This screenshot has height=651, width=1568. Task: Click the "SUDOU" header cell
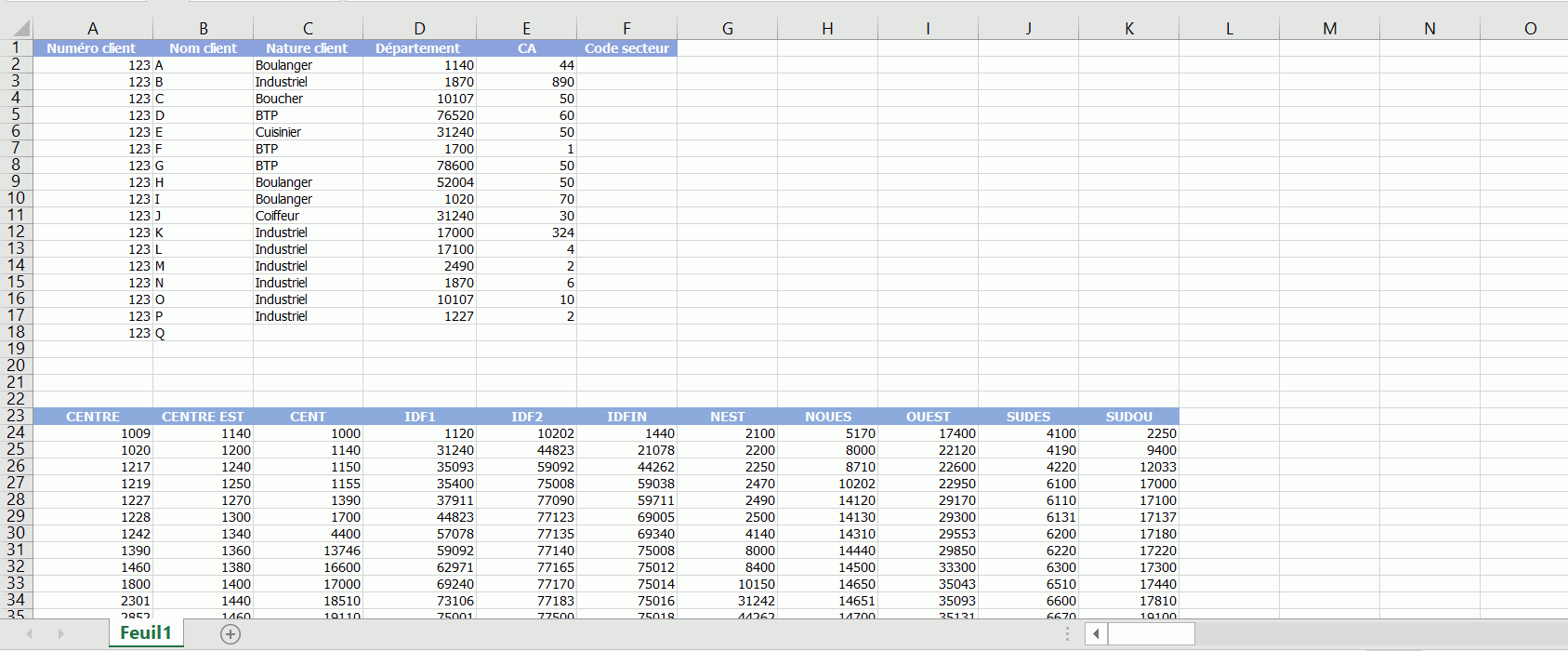pyautogui.click(x=1128, y=417)
